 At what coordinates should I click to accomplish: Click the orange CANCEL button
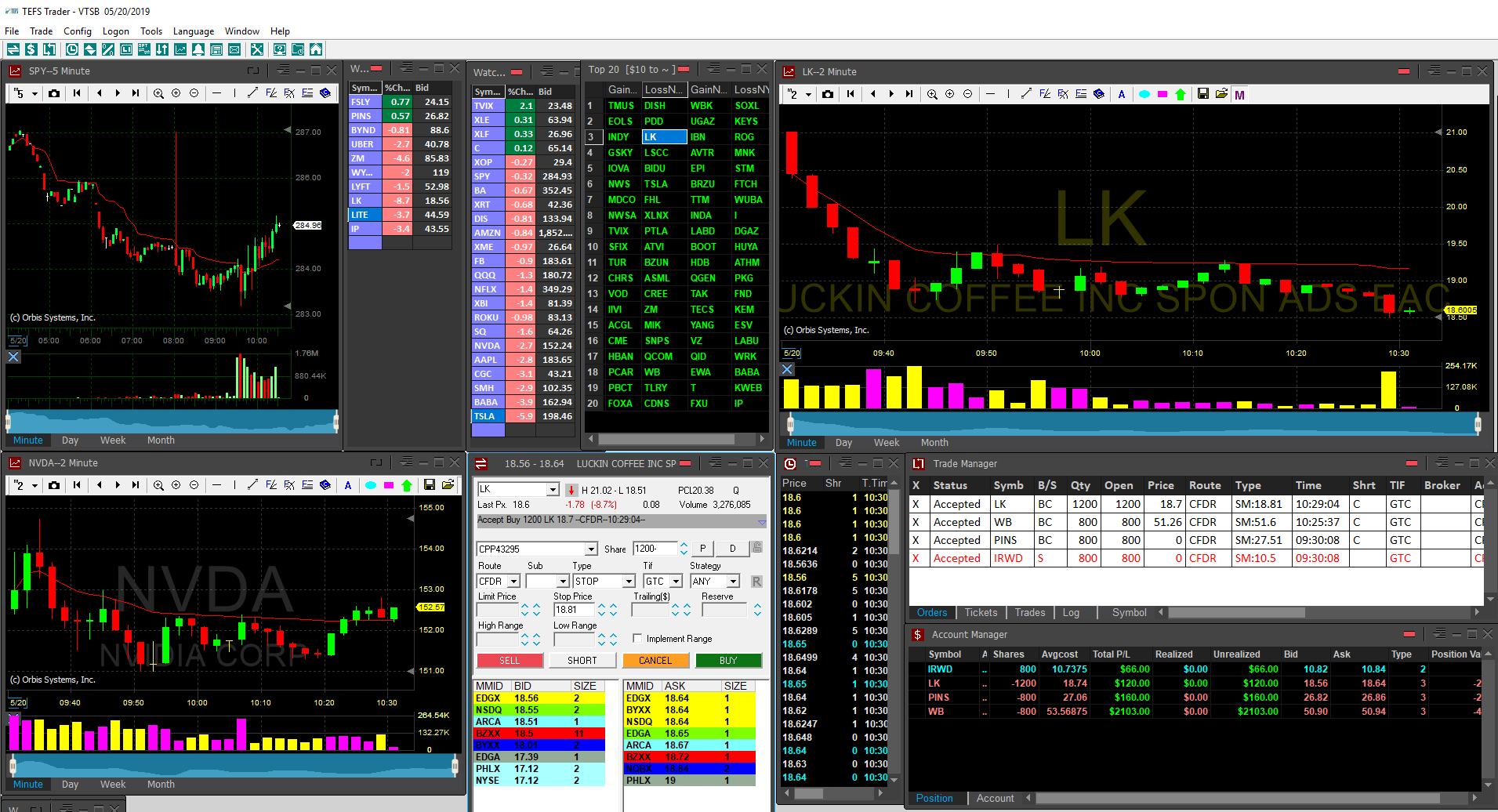click(x=655, y=661)
